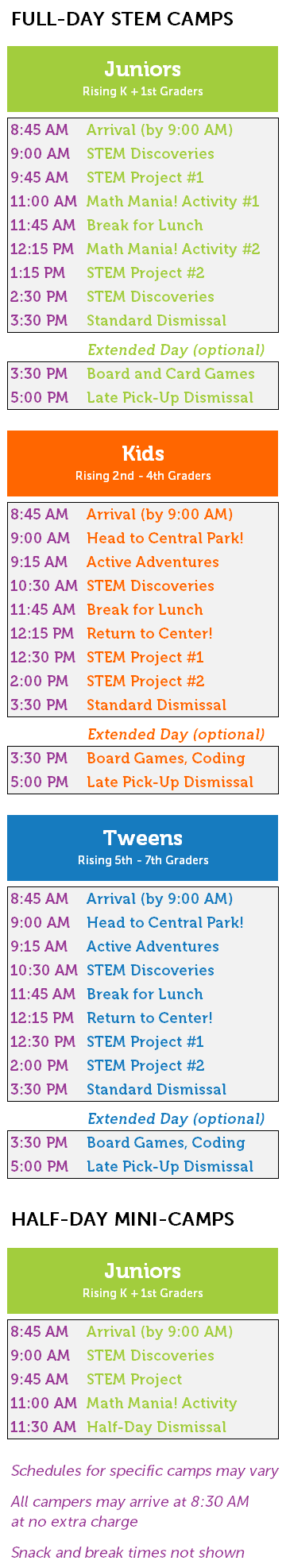Screen dimensions: 286x1568
Task: Click Juniors Math Mania! Activity #2 entry
Action: (173, 249)
